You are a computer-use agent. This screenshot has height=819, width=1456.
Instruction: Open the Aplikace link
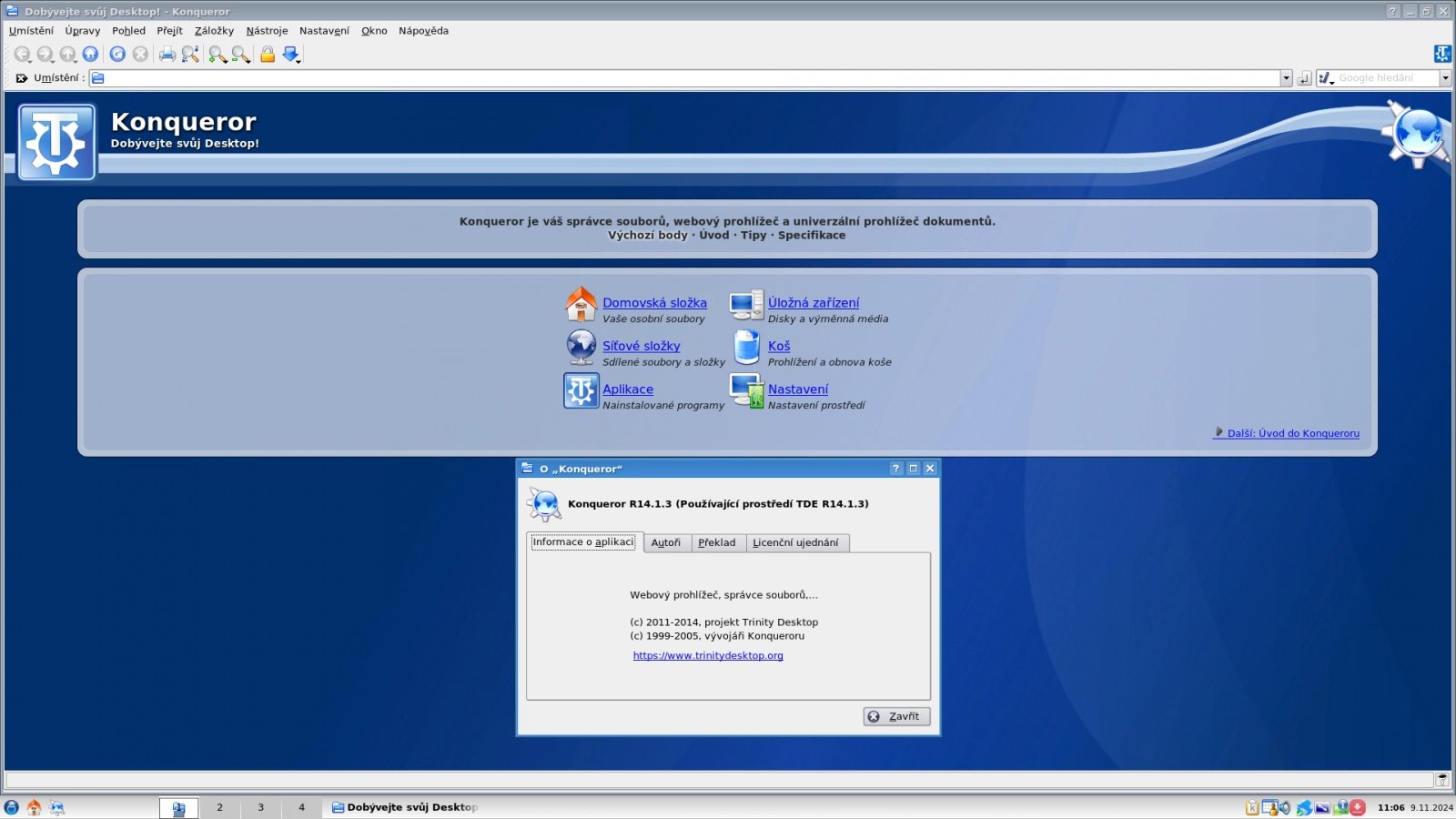pyautogui.click(x=628, y=389)
